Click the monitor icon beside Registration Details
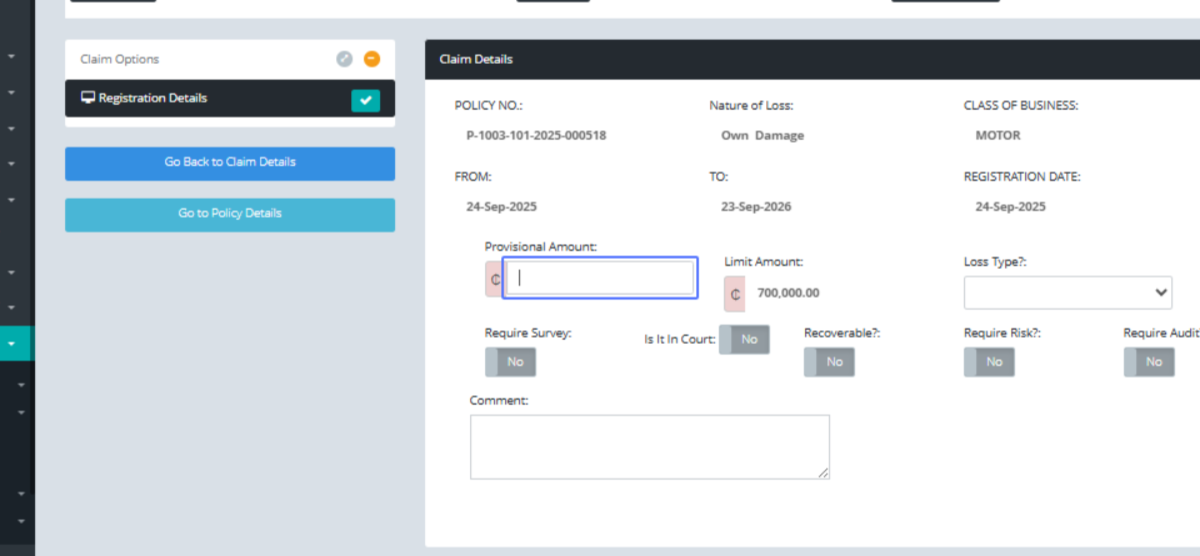The image size is (1200, 556). [88, 98]
